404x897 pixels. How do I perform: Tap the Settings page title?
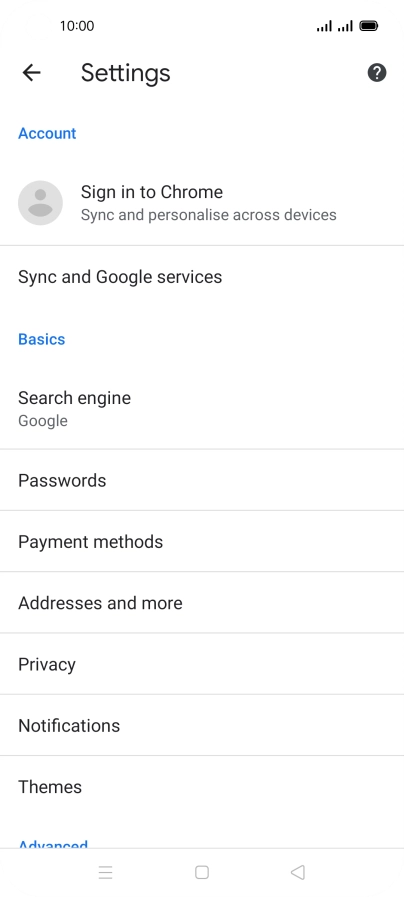(x=125, y=73)
